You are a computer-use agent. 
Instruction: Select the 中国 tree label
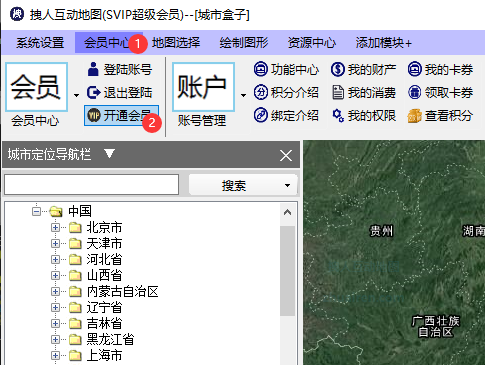point(80,211)
